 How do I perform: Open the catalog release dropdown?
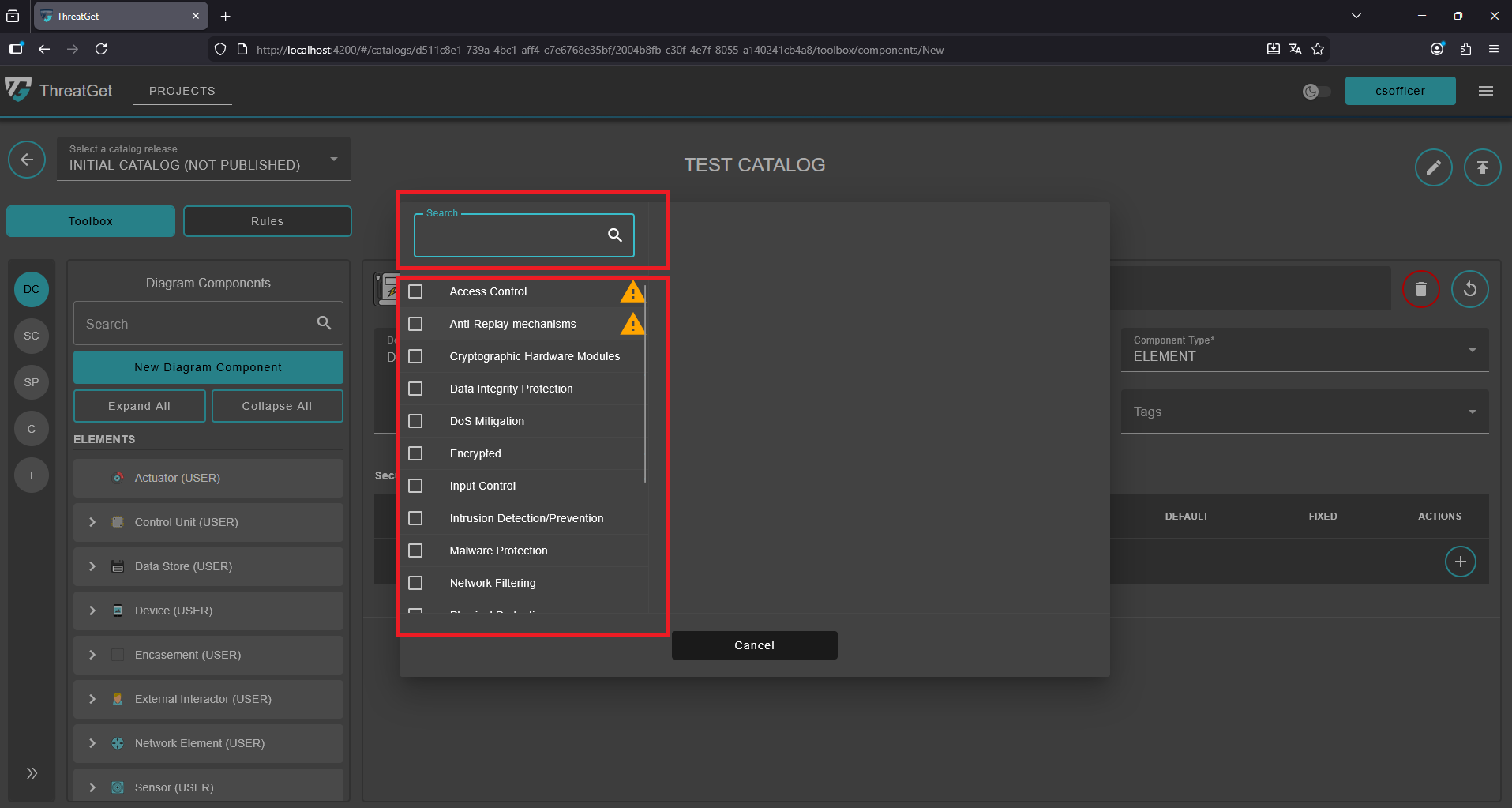click(333, 158)
